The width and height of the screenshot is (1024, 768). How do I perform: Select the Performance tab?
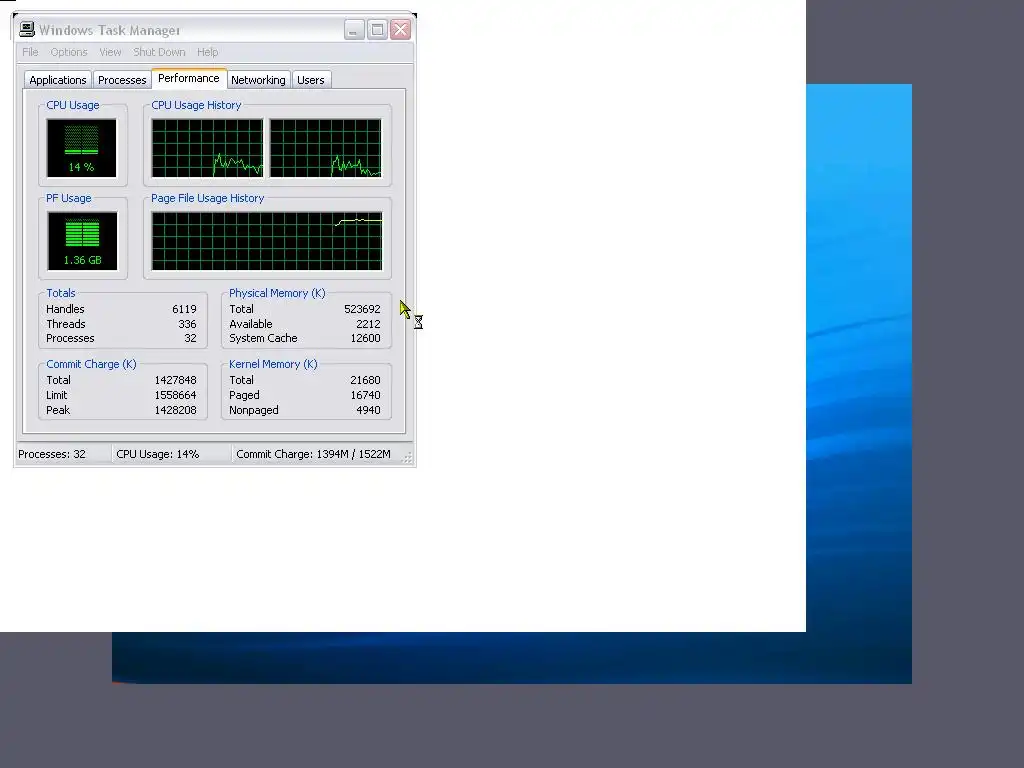pos(189,78)
